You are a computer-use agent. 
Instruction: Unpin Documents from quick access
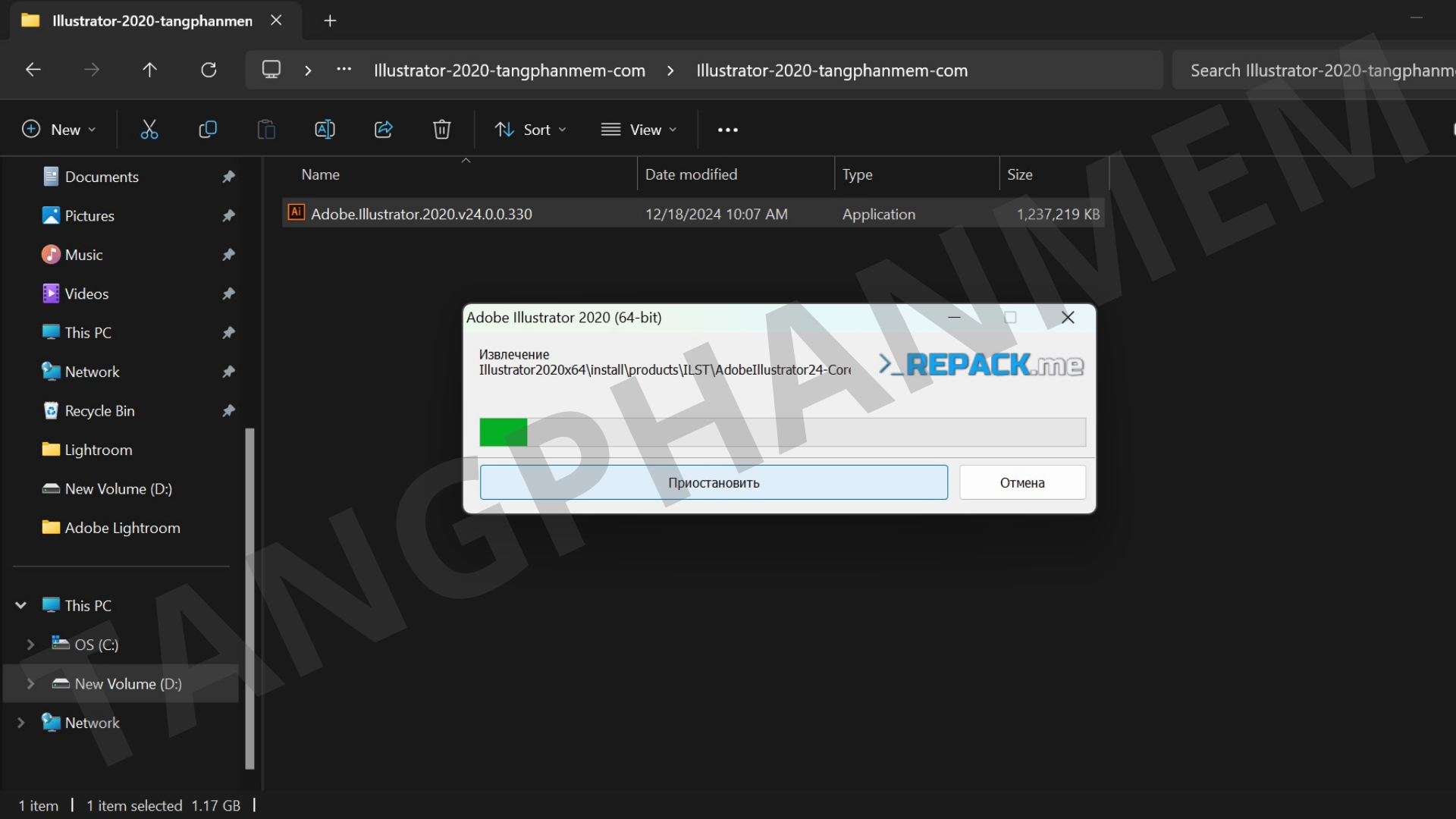click(228, 177)
